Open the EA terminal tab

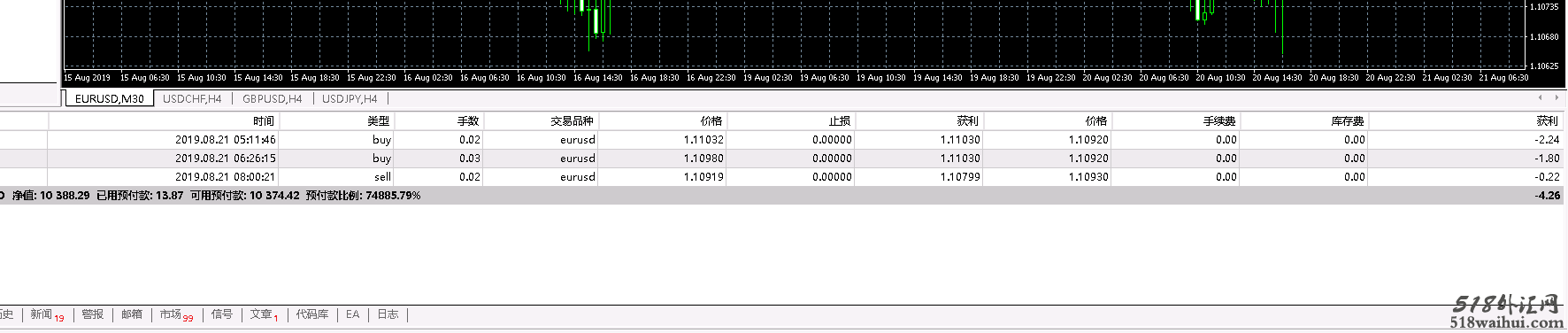point(352,314)
